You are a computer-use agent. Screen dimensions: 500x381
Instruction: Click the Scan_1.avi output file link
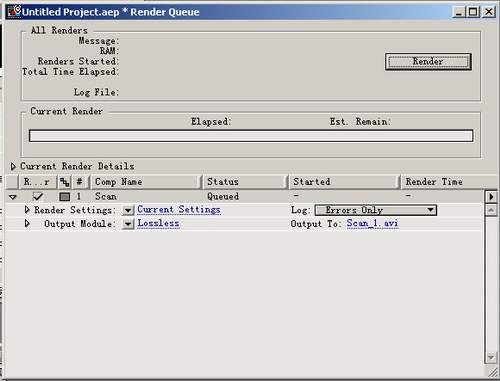click(x=372, y=223)
